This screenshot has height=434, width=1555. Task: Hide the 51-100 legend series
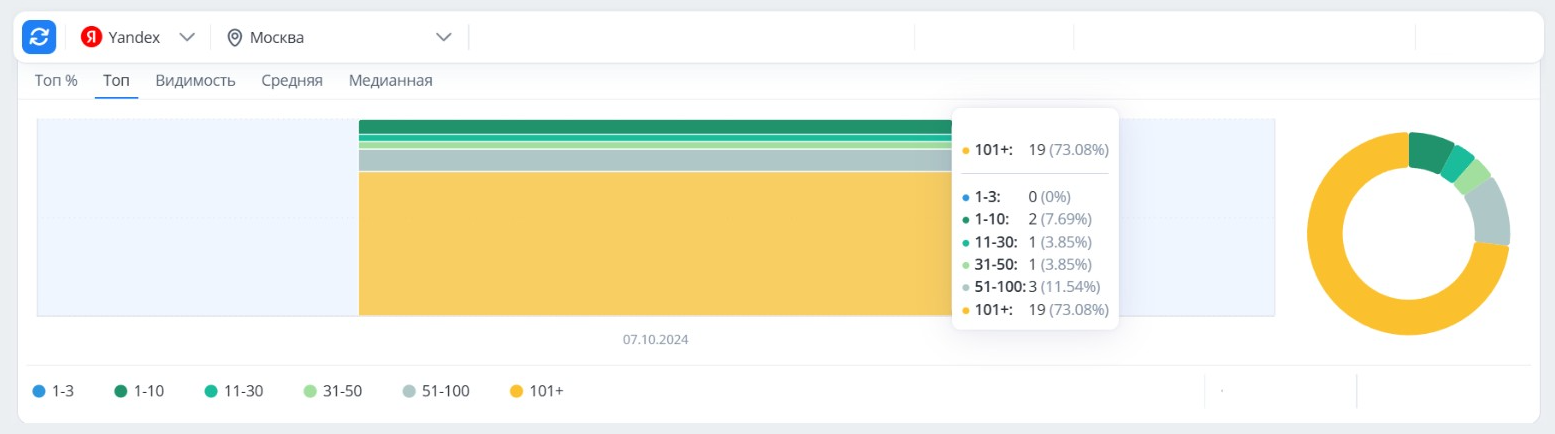[436, 391]
